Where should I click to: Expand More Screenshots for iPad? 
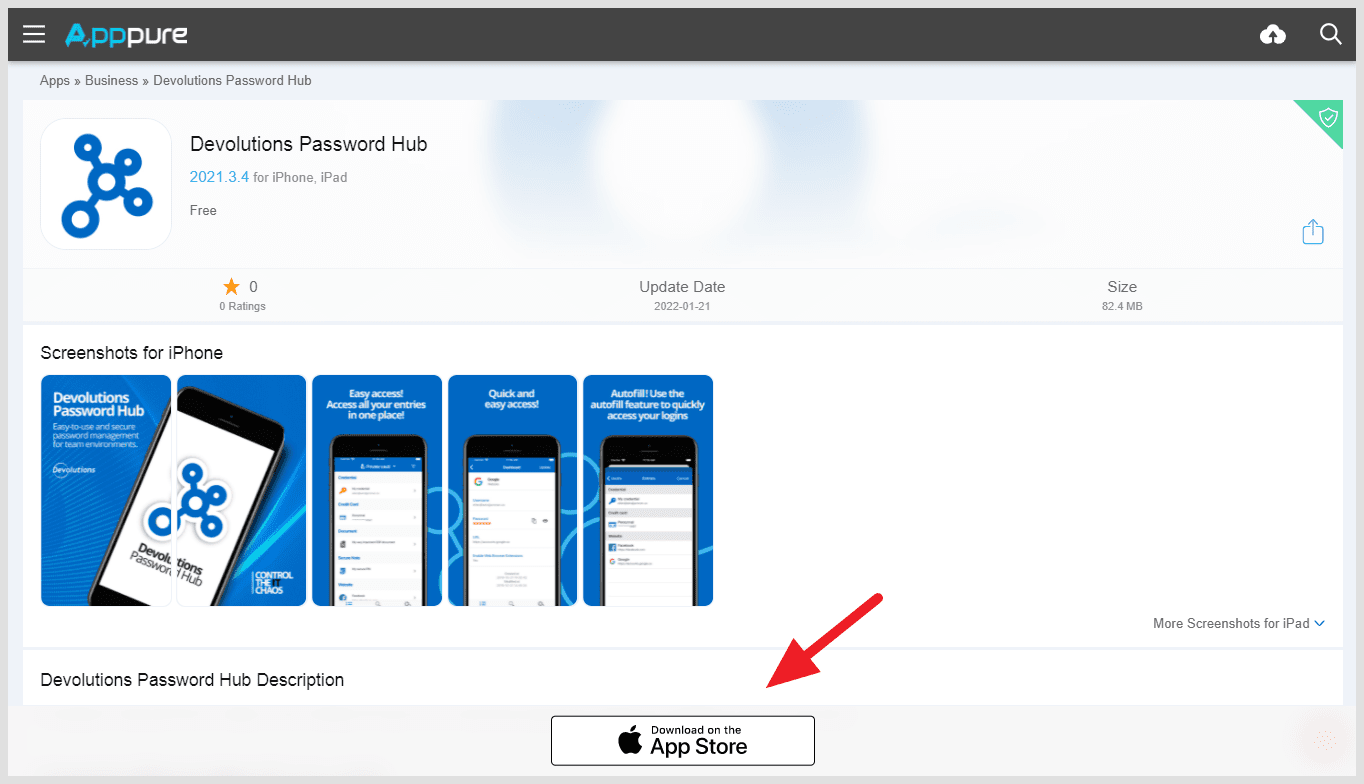[x=1239, y=623]
